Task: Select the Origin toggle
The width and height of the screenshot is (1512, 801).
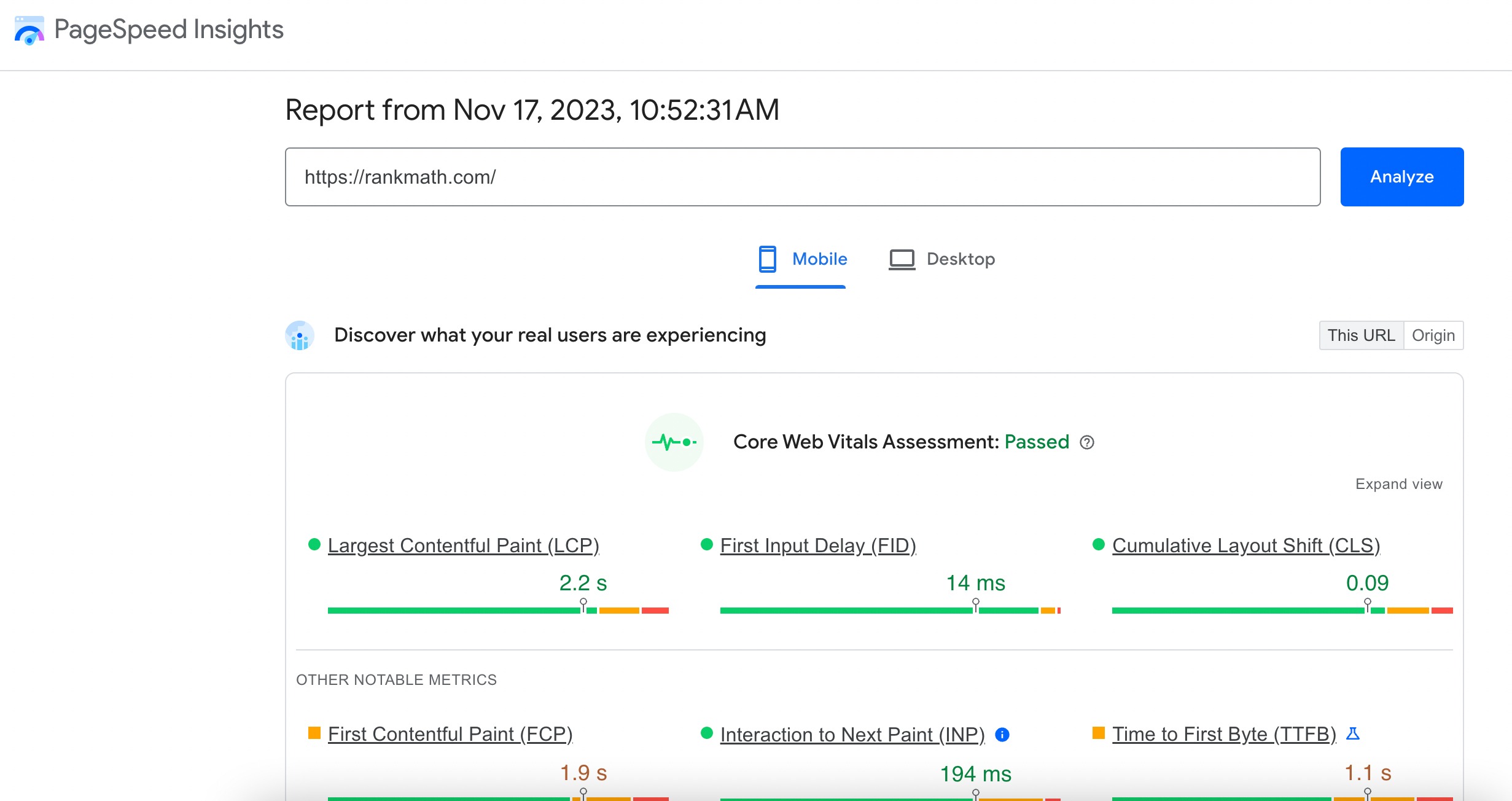Action: click(x=1433, y=335)
